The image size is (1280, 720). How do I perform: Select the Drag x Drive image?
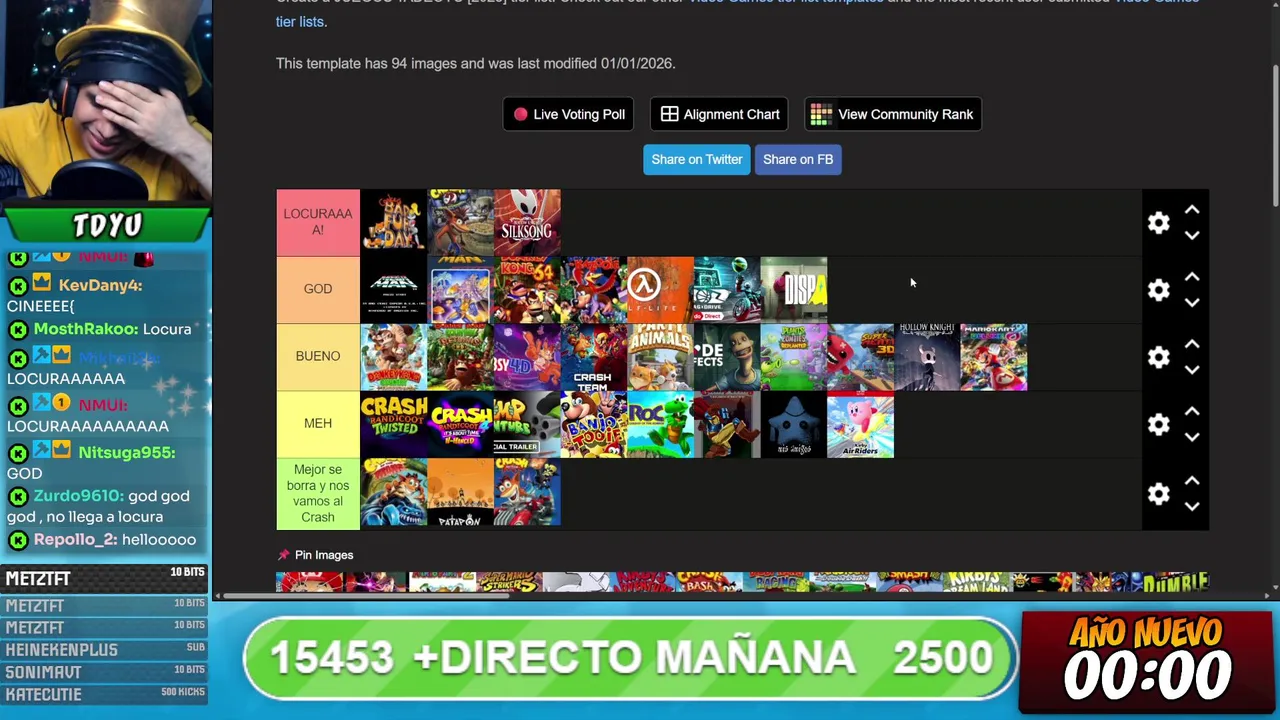point(727,290)
